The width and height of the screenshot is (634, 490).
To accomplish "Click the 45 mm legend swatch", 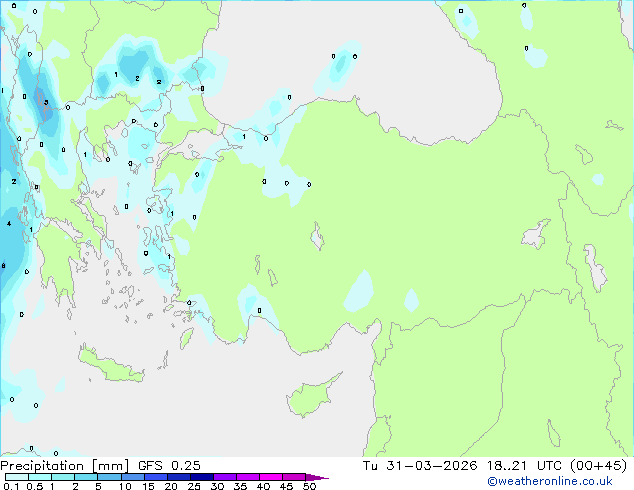I will [294, 477].
